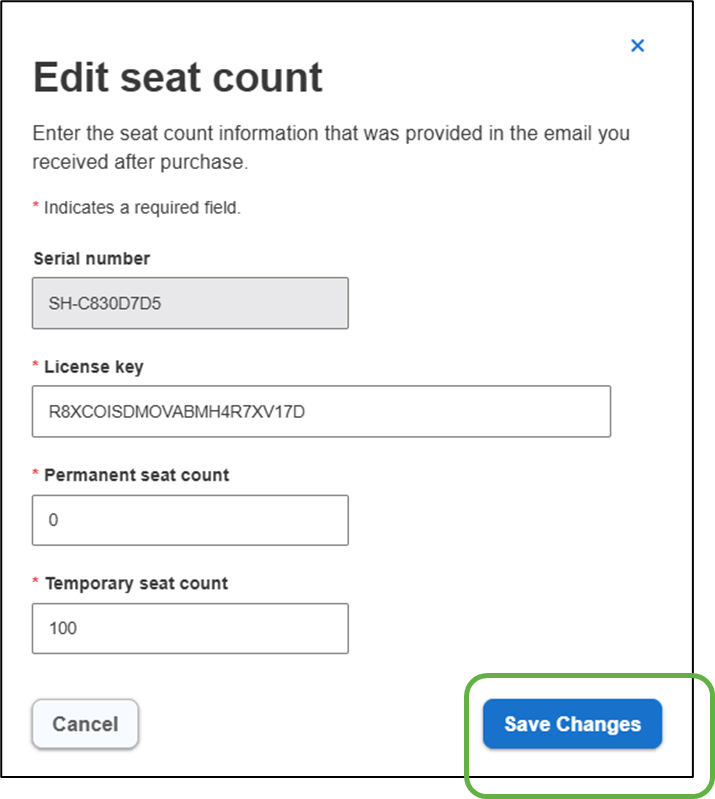Click the seat count instructions paragraph
Screen dimensions: 715x799
[x=331, y=147]
